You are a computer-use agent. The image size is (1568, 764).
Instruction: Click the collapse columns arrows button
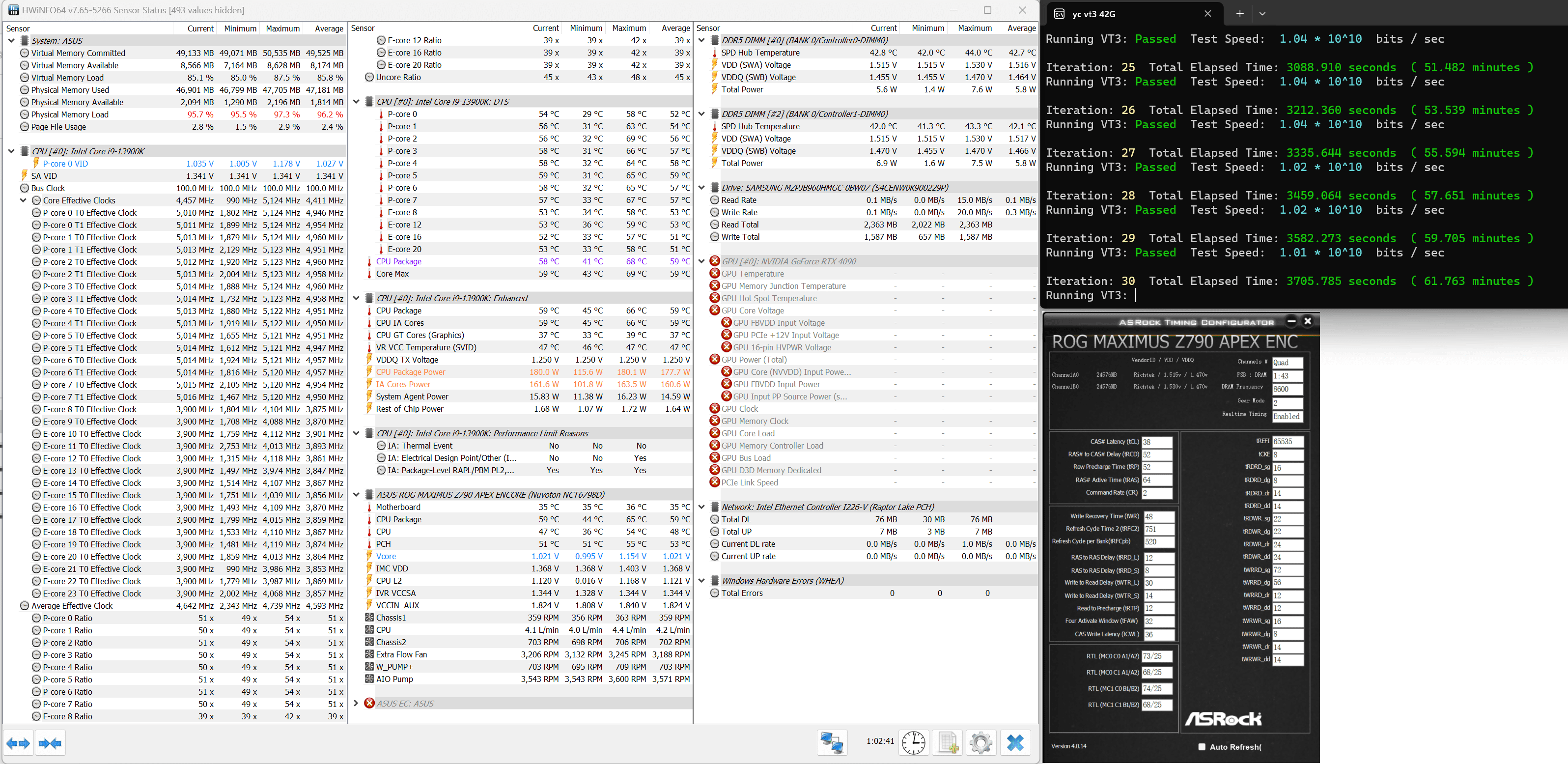click(x=50, y=743)
